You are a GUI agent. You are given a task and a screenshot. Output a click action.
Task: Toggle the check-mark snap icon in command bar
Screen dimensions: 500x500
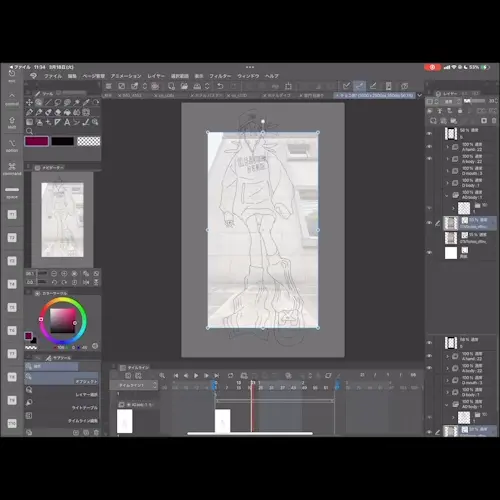click(x=346, y=86)
